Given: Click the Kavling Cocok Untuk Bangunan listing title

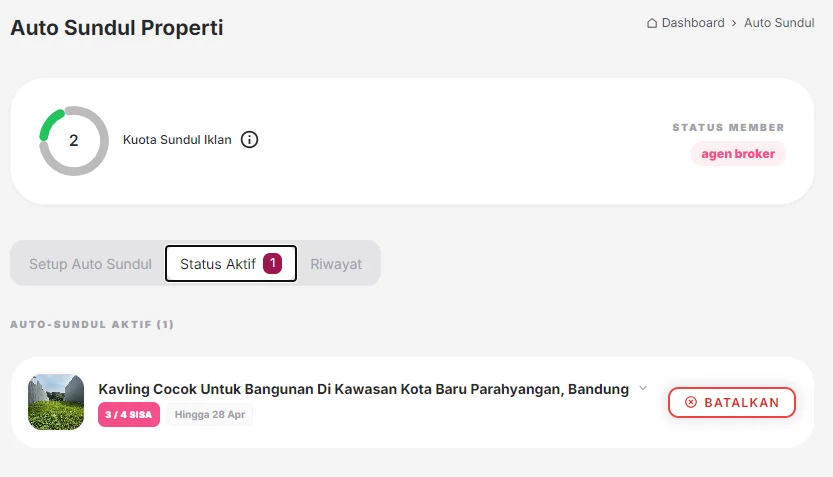Looking at the screenshot, I should [x=363, y=389].
